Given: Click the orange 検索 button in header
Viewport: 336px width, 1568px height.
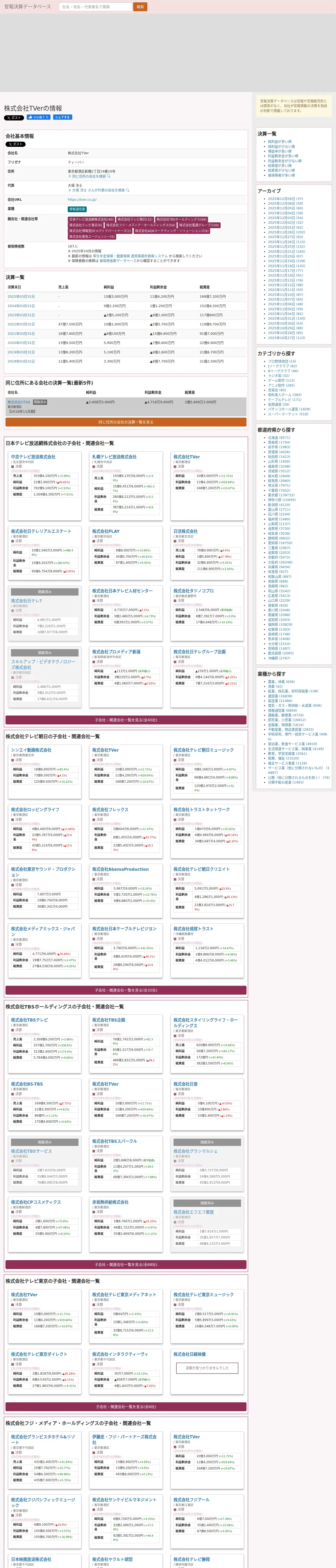Looking at the screenshot, I should click(140, 7).
